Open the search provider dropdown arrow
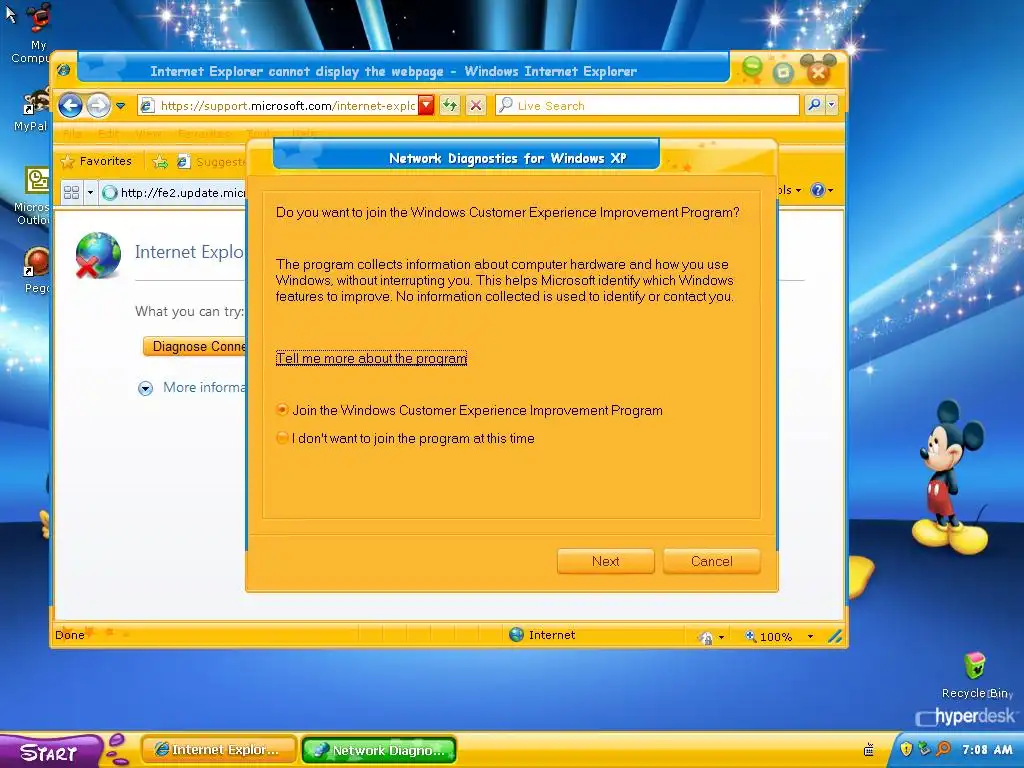The image size is (1024, 768). [831, 105]
